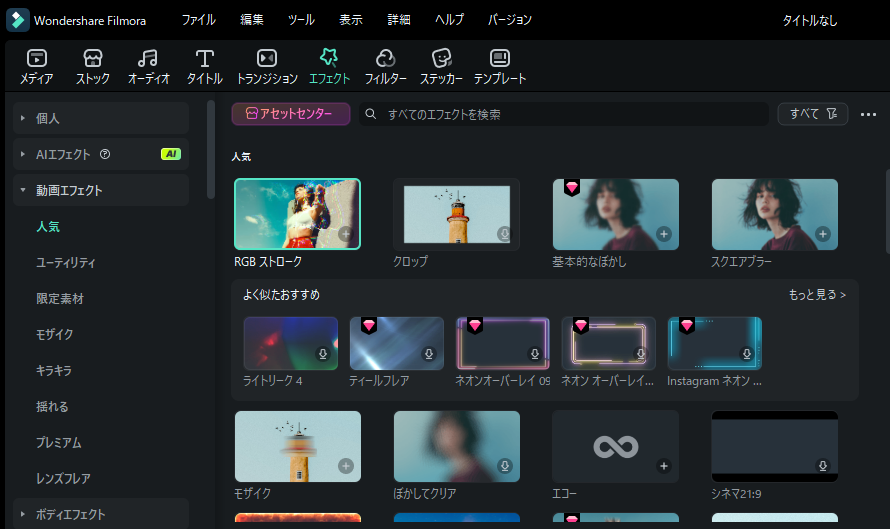Select the 人気 subcategory
The image size is (890, 529).
coord(48,226)
